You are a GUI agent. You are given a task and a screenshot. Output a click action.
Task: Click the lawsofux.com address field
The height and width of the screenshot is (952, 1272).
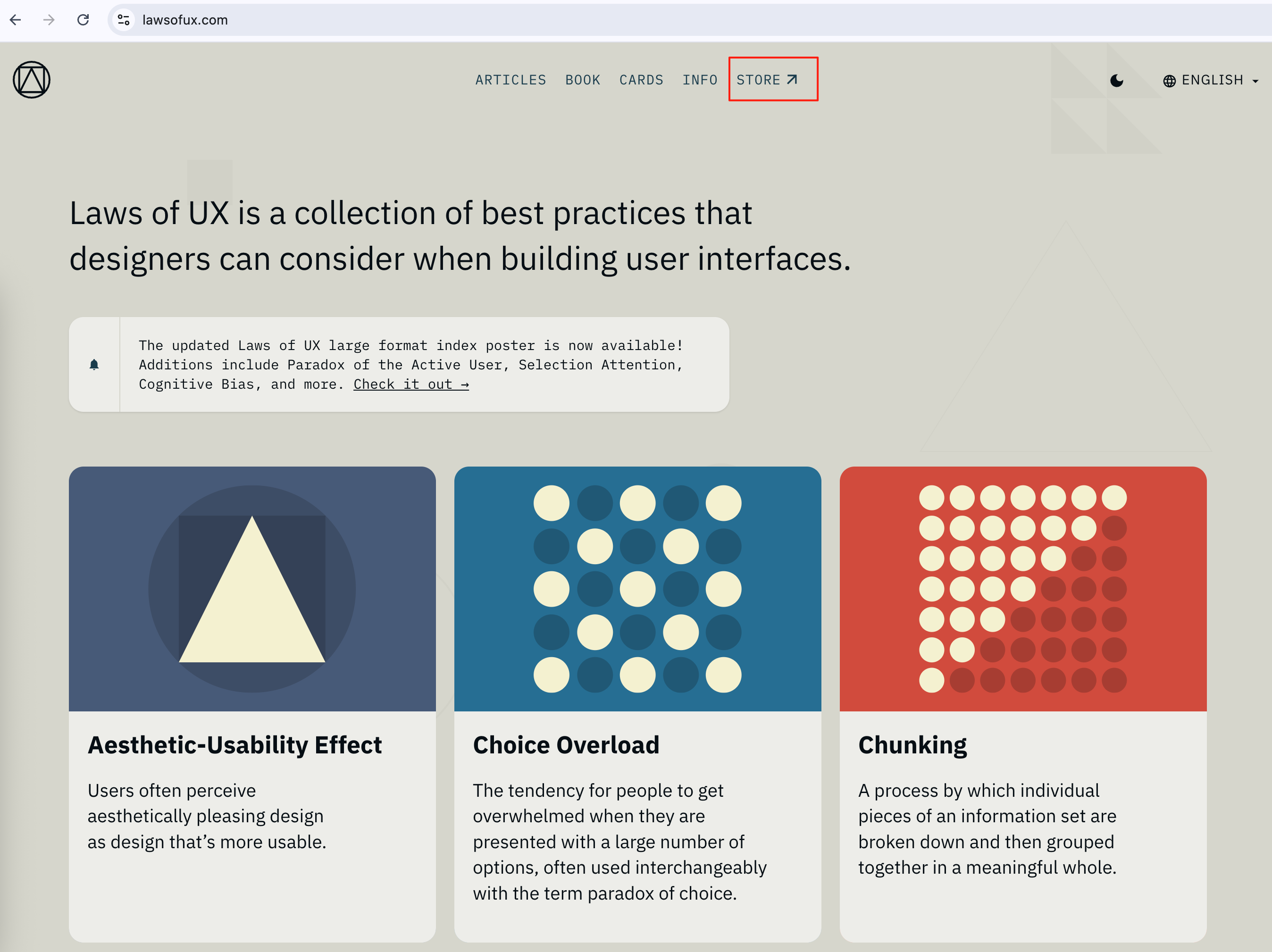tap(690, 20)
